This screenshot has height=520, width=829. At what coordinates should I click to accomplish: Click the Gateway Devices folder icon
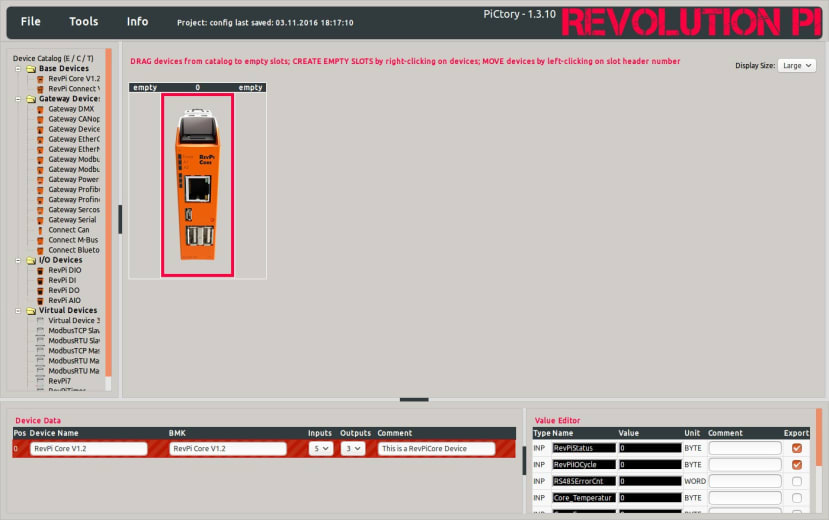pos(31,99)
